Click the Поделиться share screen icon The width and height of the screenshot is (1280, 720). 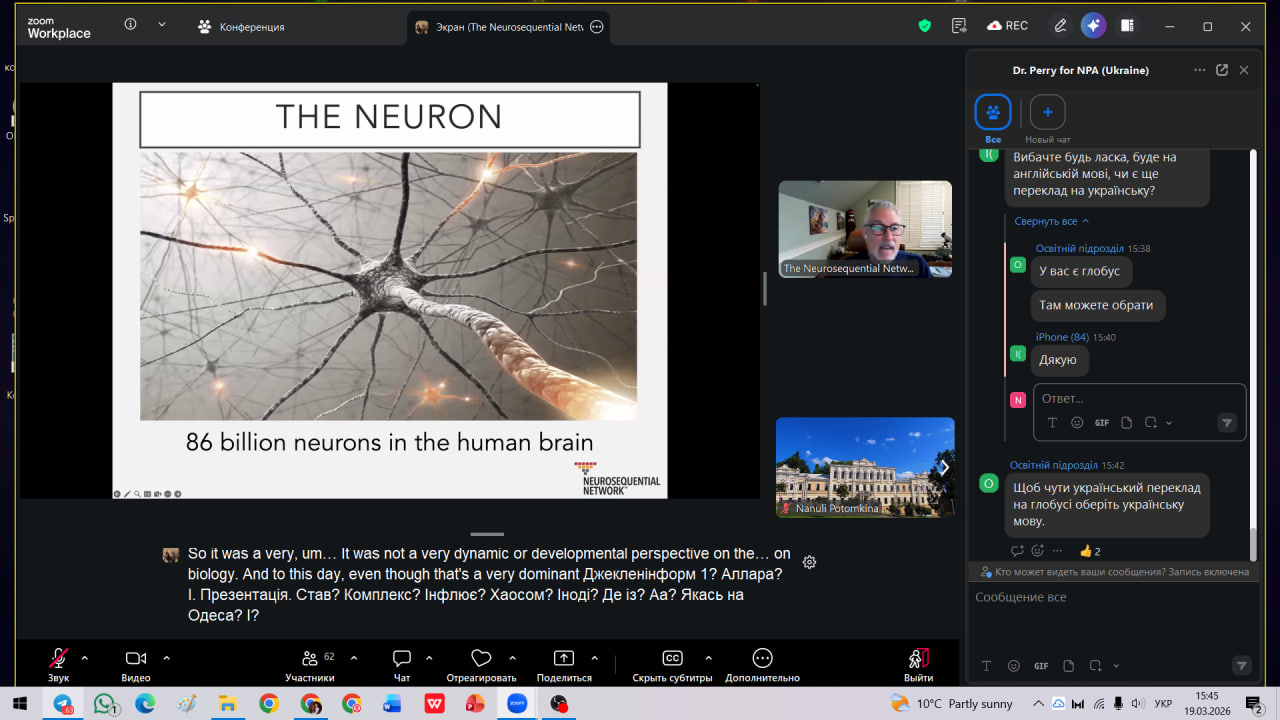tap(564, 658)
